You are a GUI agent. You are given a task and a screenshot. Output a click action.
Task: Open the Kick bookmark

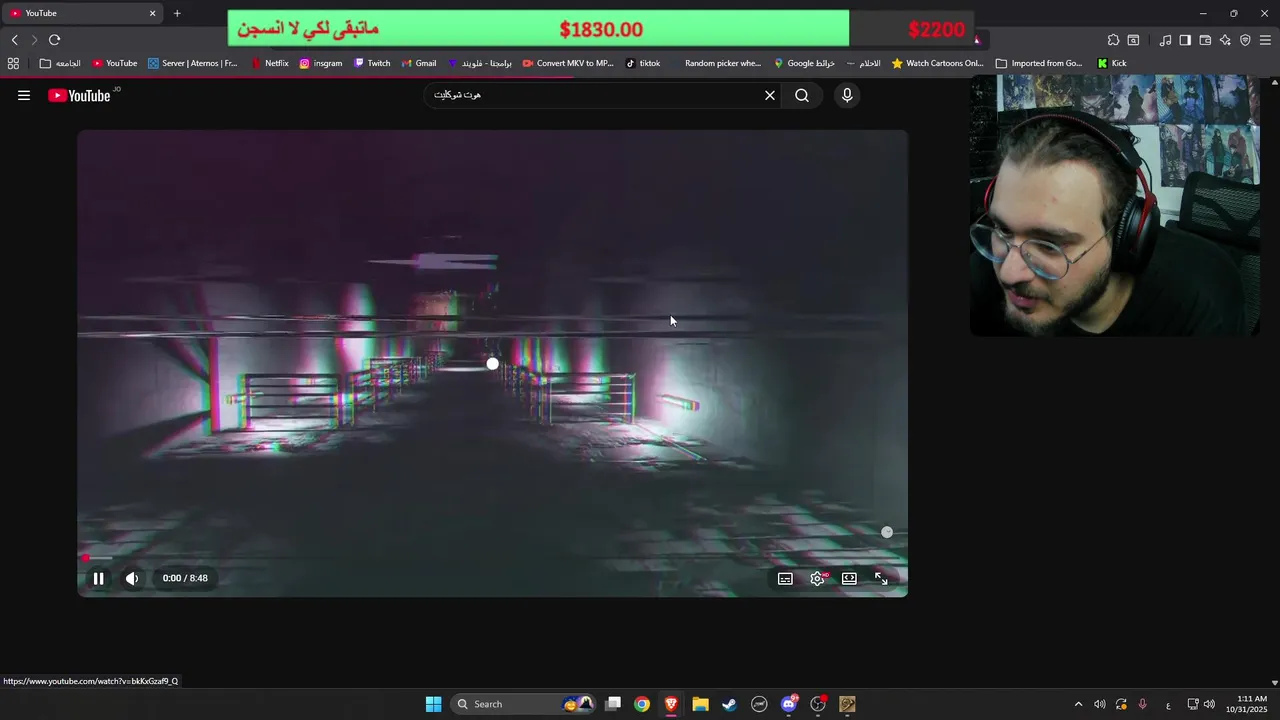click(1112, 63)
